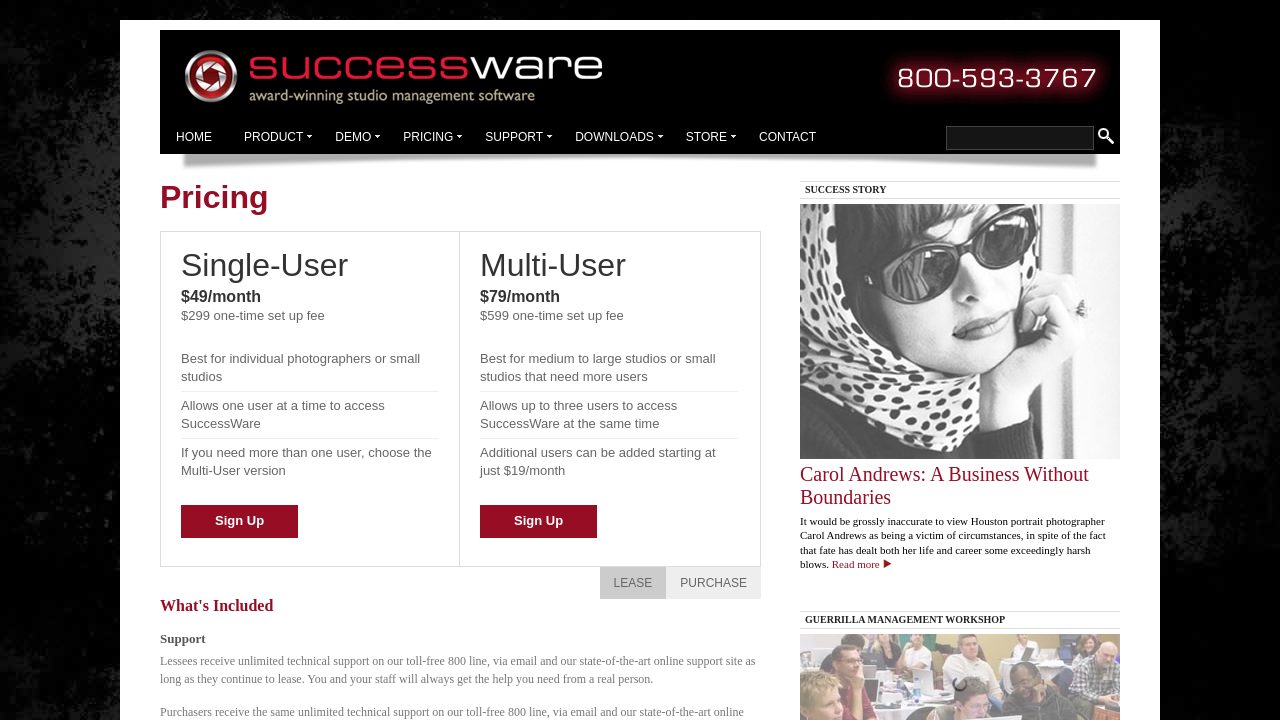This screenshot has width=1280, height=720.
Task: Sign up for the Multi-User plan
Action: pyautogui.click(x=538, y=521)
